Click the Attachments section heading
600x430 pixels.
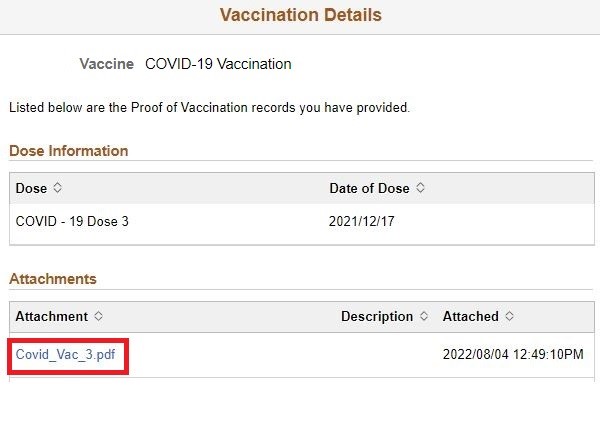(53, 279)
